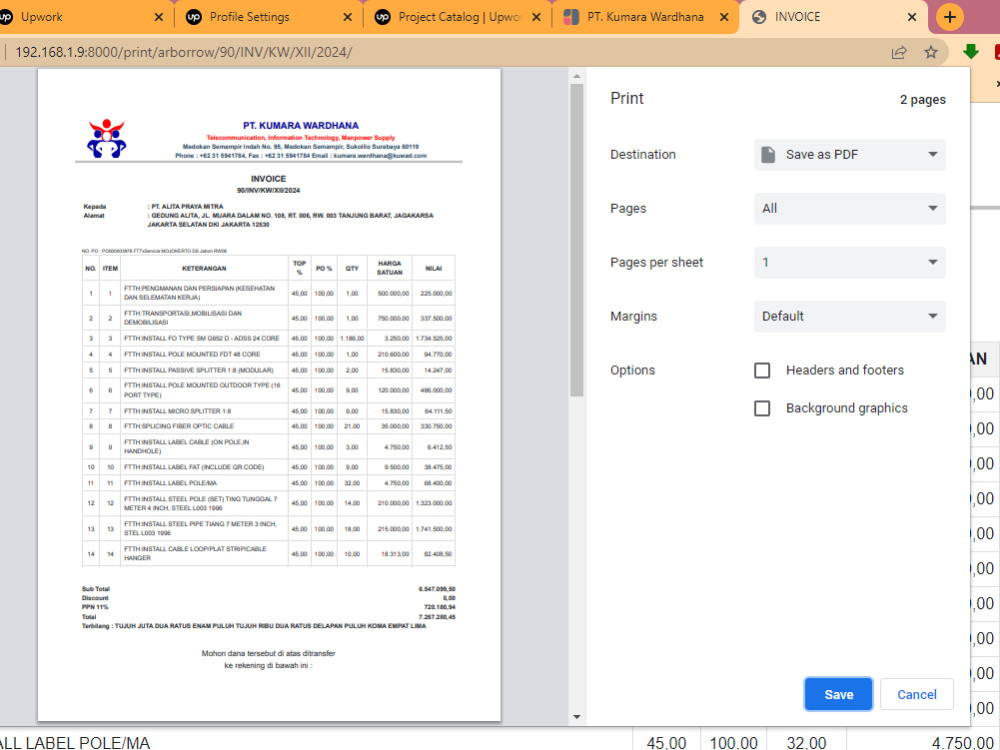The height and width of the screenshot is (750, 1000).
Task: Click the invoice preview page thumbnail
Action: click(x=269, y=395)
